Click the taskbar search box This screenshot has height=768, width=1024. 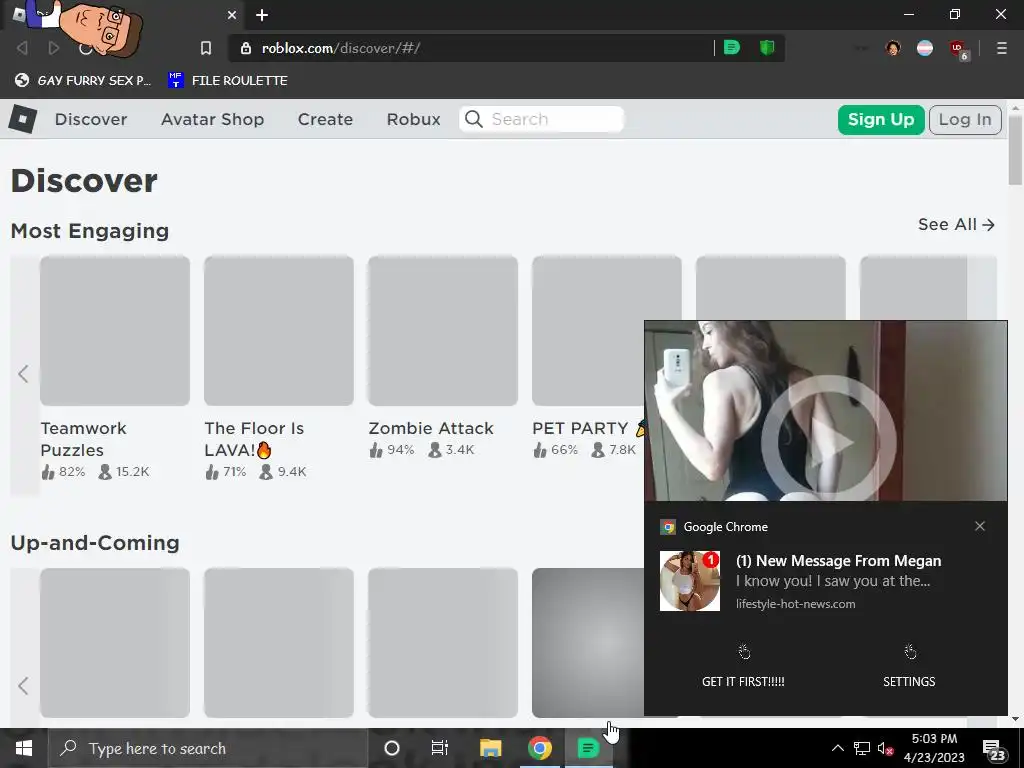(208, 748)
